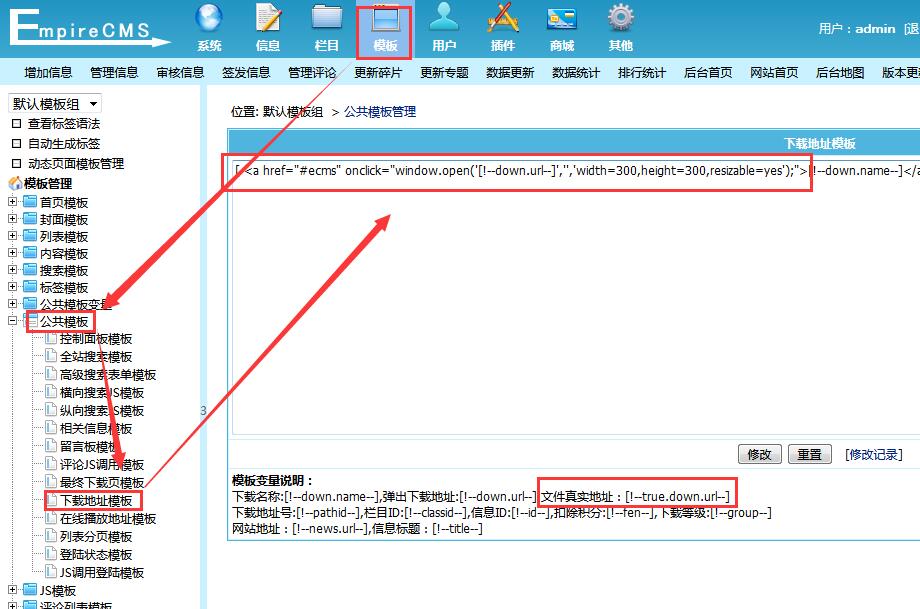920x609 pixels.
Task: Open the 默认模板组 template group dropdown
Action: [55, 104]
